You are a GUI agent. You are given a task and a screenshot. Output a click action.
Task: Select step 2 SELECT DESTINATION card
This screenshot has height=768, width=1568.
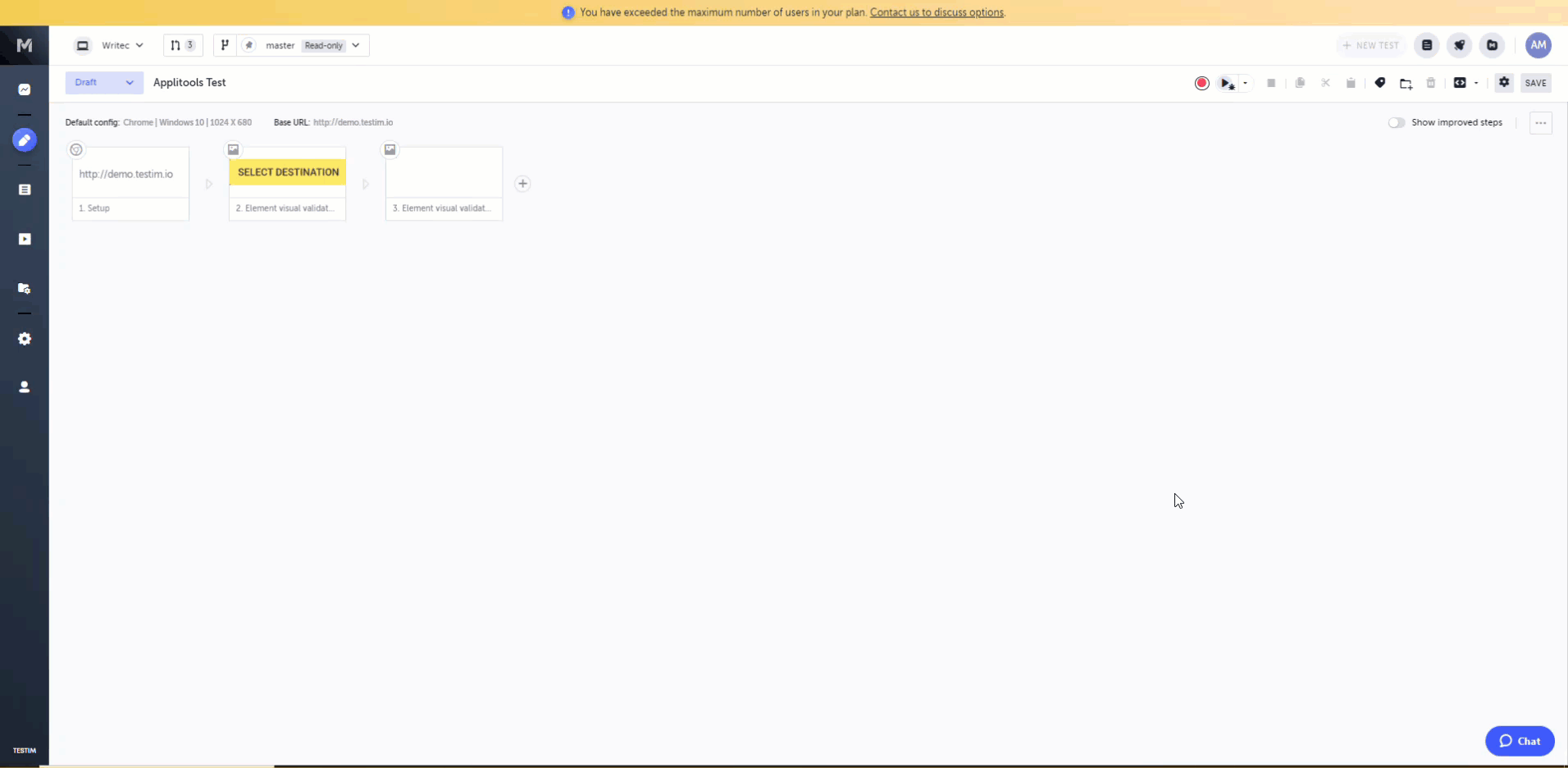click(x=287, y=184)
